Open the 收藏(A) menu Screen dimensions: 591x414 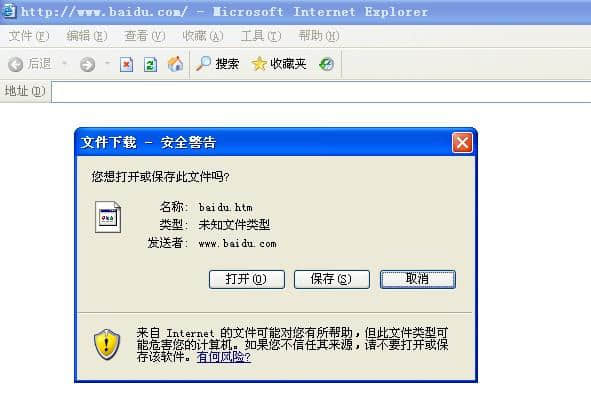203,36
